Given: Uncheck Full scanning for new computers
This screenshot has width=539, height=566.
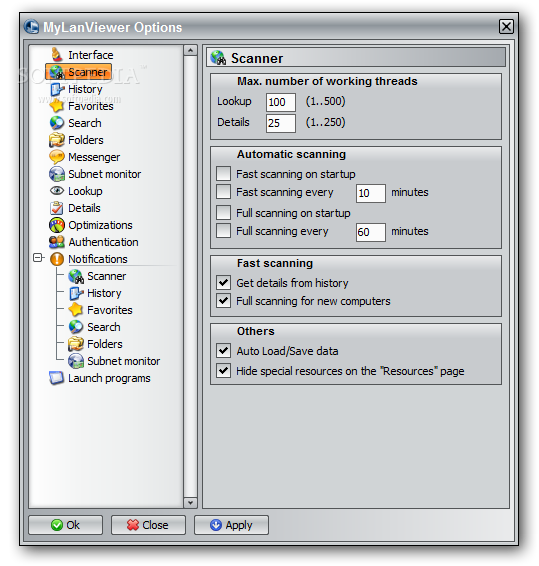Looking at the screenshot, I should (x=223, y=300).
